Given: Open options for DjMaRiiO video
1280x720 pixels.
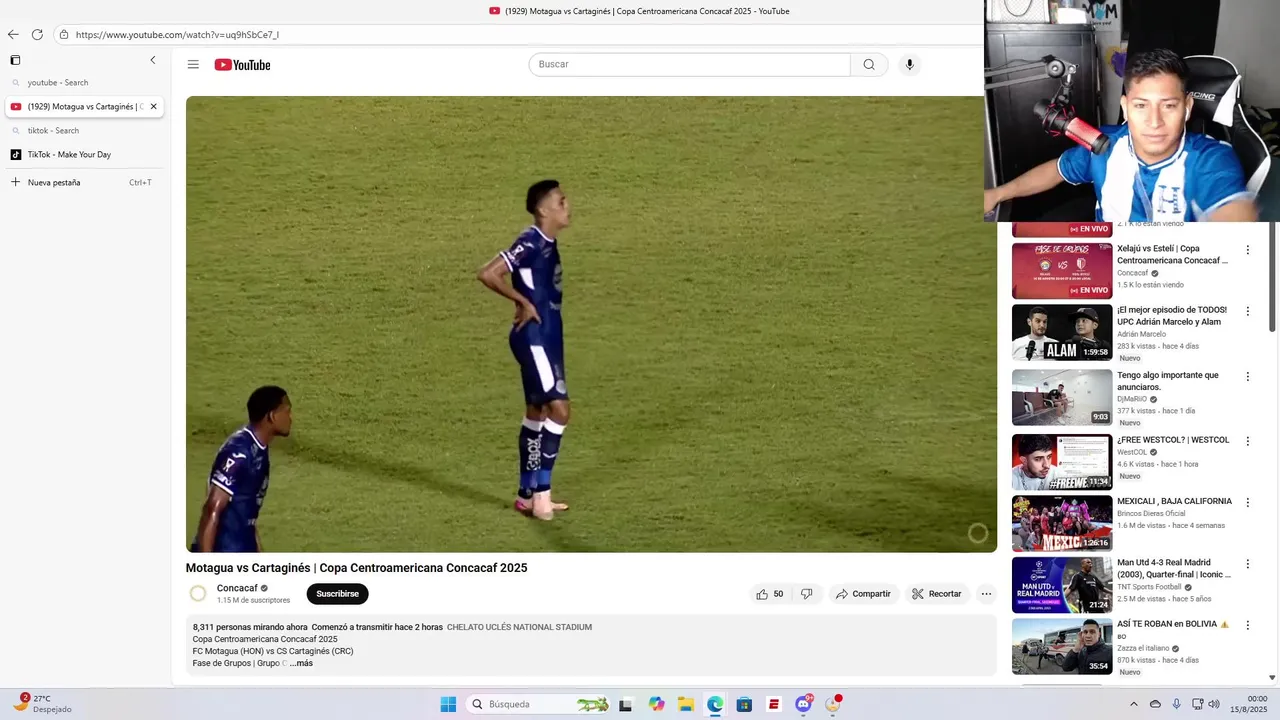Looking at the screenshot, I should click(1247, 376).
